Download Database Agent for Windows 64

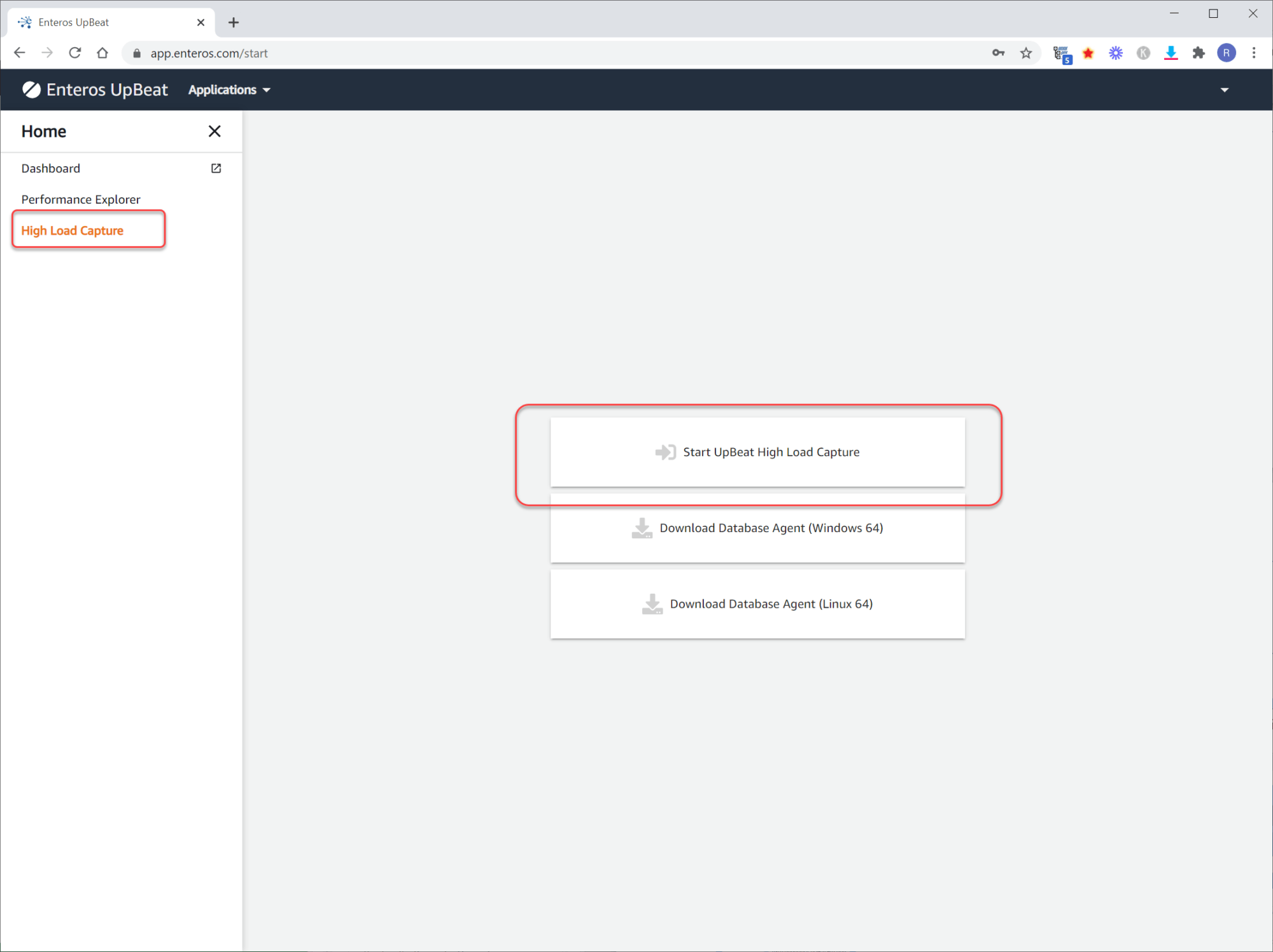pyautogui.click(x=757, y=528)
